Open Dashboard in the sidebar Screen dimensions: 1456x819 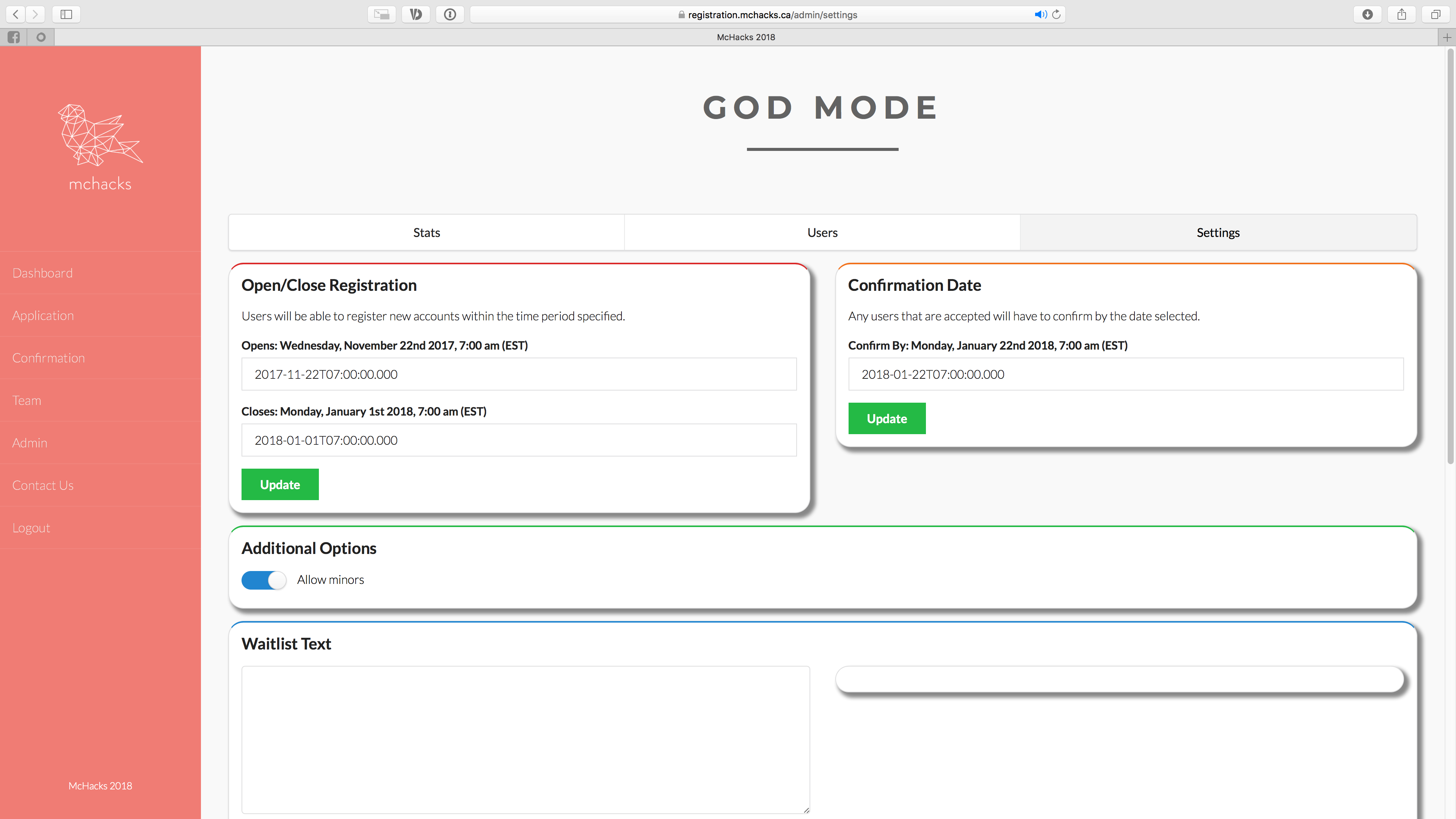click(x=42, y=273)
